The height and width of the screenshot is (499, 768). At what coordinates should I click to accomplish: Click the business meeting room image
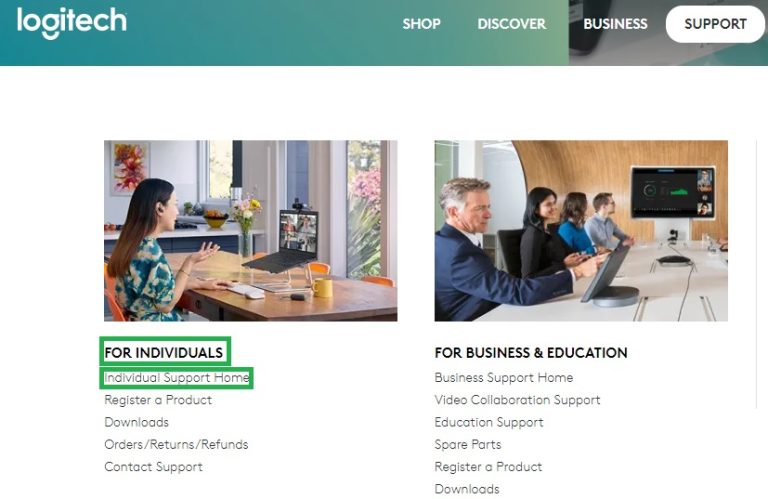(x=581, y=231)
